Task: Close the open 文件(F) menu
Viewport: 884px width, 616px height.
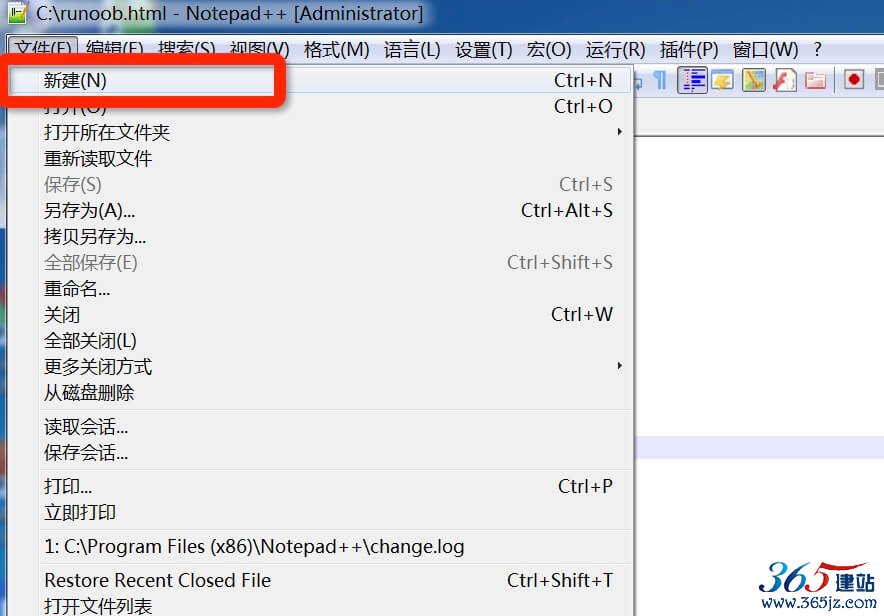Action: [43, 50]
